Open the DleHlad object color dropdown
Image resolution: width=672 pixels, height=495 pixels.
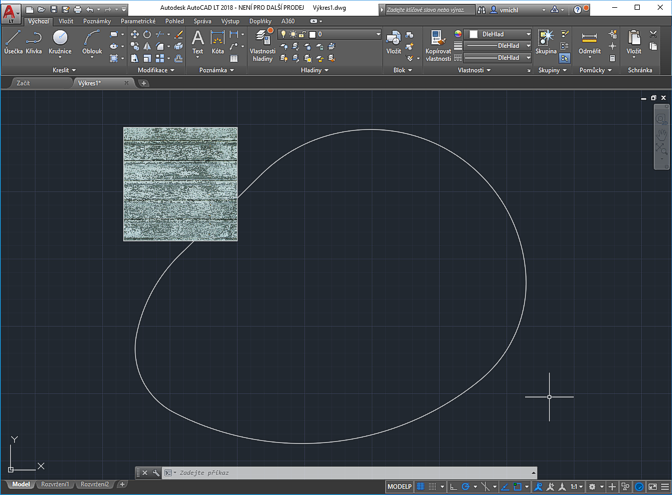pyautogui.click(x=500, y=34)
